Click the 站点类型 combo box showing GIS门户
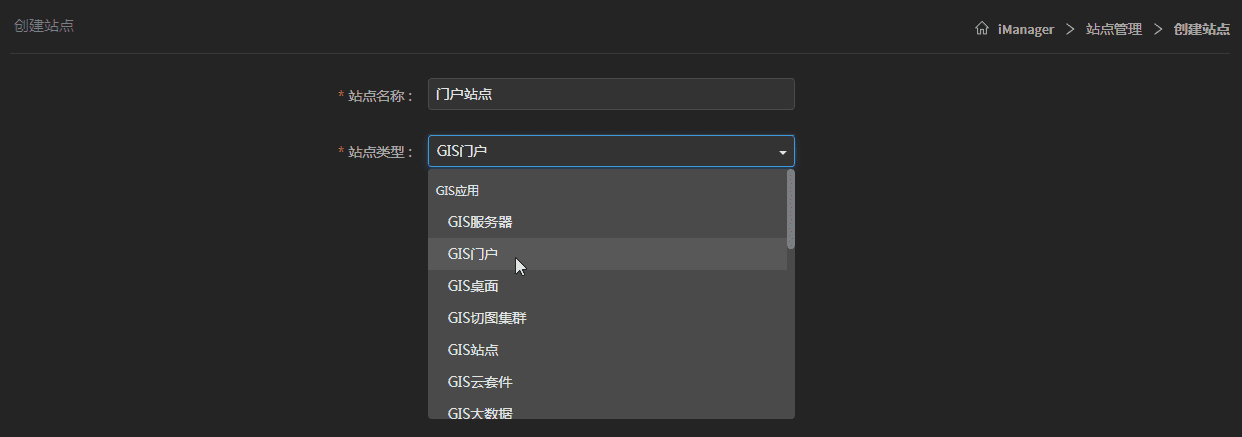Viewport: 1242px width, 437px height. 600,151
